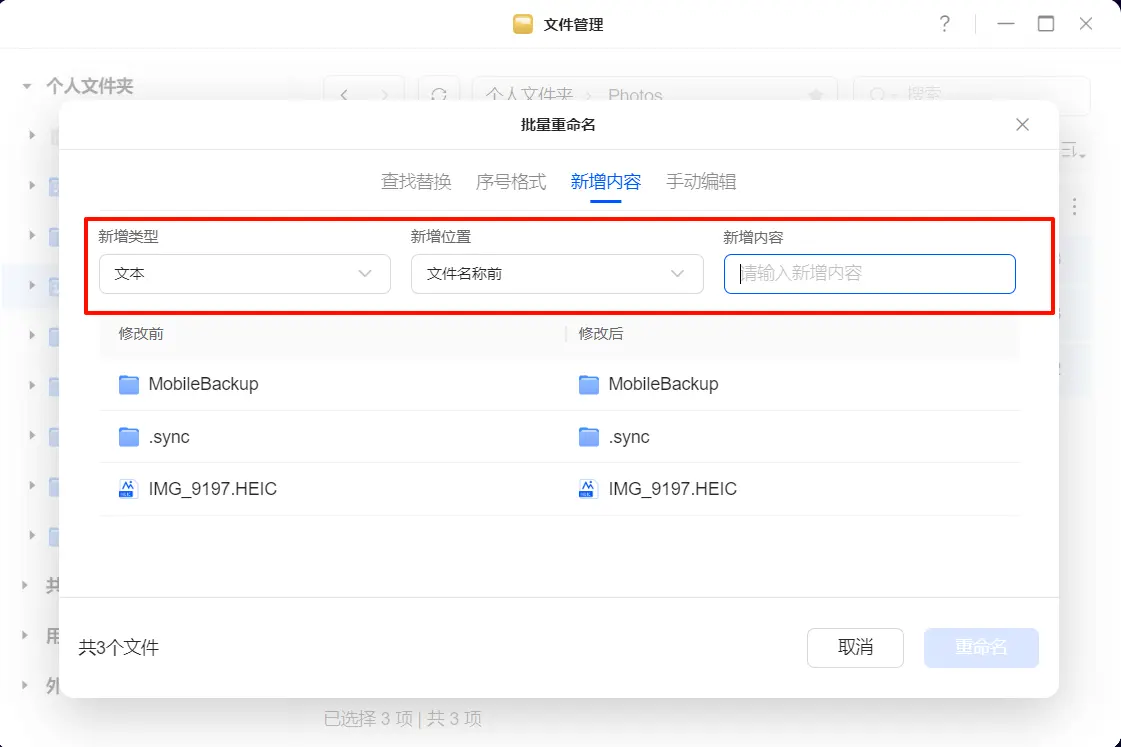Click MobileBackup folder icon under 修改前
The image size is (1121, 747).
[x=129, y=384]
